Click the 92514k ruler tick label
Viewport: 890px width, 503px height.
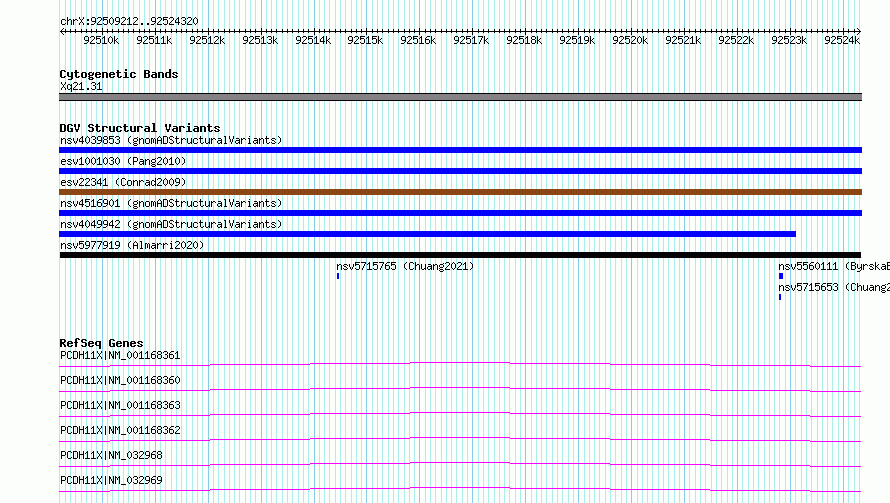[x=313, y=40]
